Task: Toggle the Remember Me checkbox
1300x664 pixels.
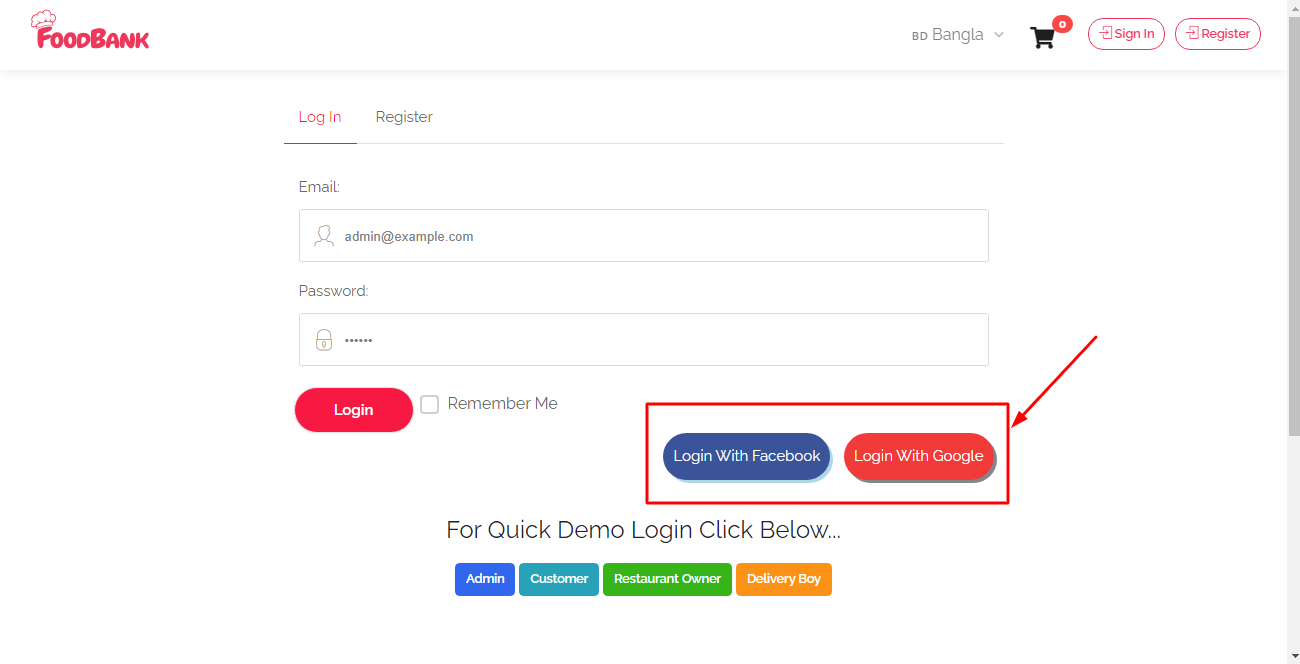Action: pyautogui.click(x=429, y=404)
